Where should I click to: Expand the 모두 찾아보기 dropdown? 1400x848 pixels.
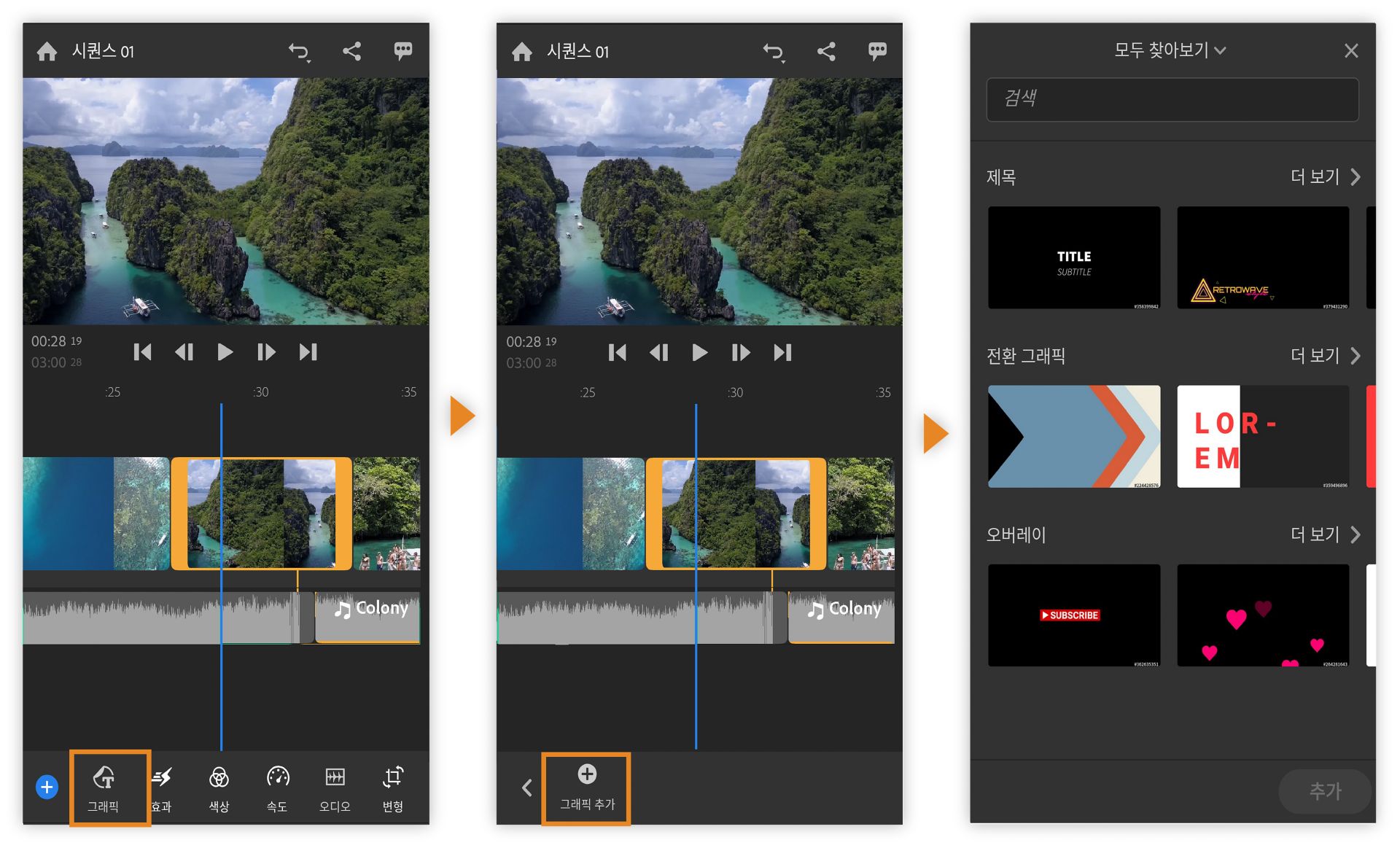(1169, 50)
